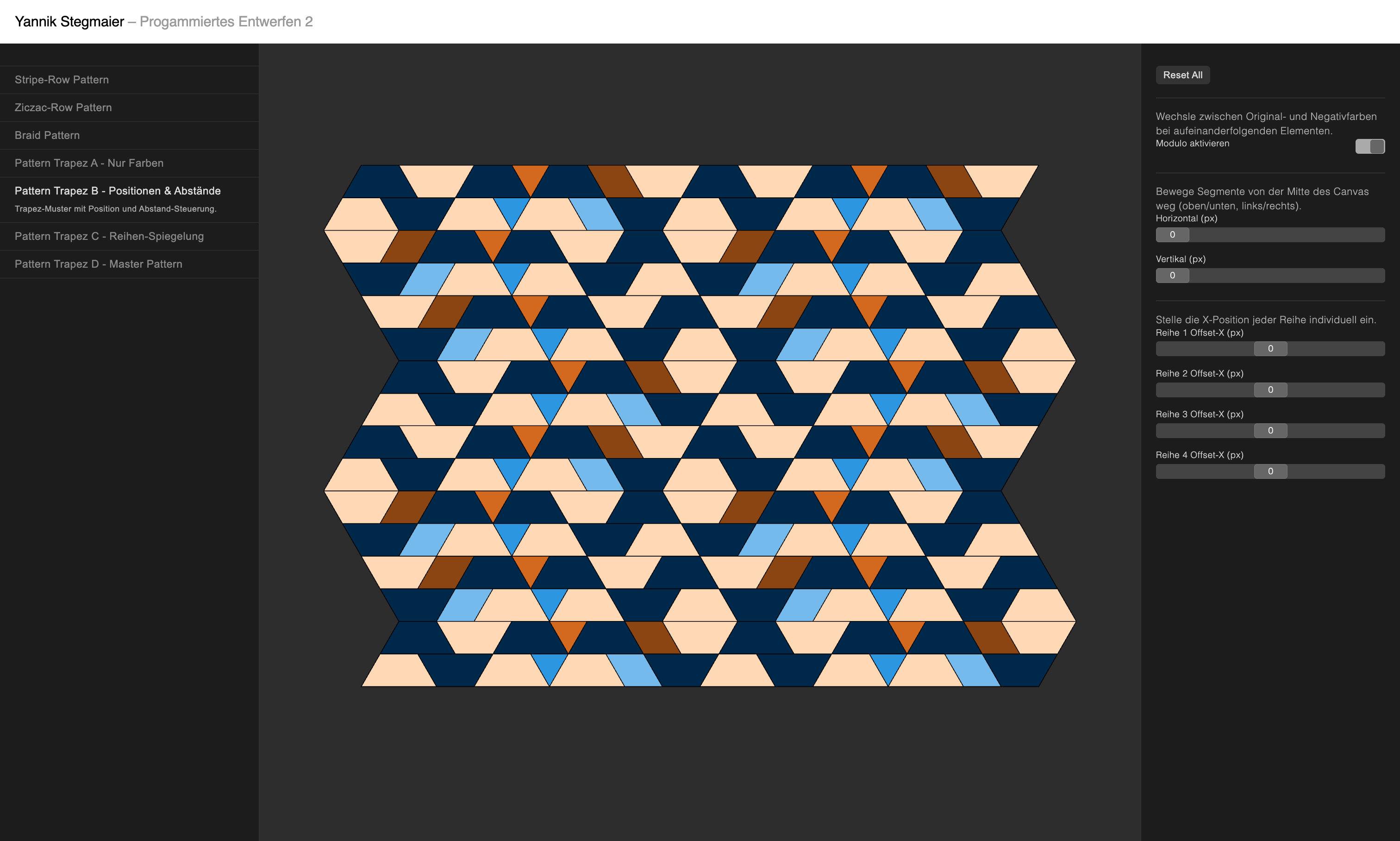Open Pattern Trapez A - Nur Farben

tap(89, 163)
